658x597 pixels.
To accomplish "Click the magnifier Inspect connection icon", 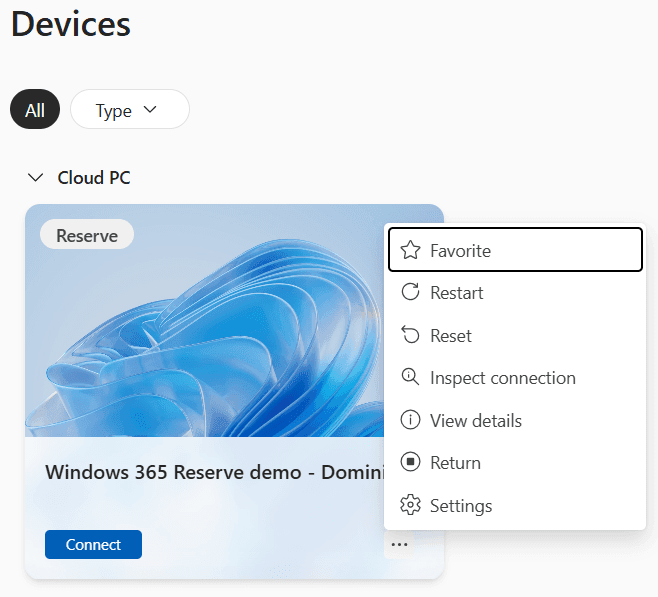I will click(x=409, y=378).
